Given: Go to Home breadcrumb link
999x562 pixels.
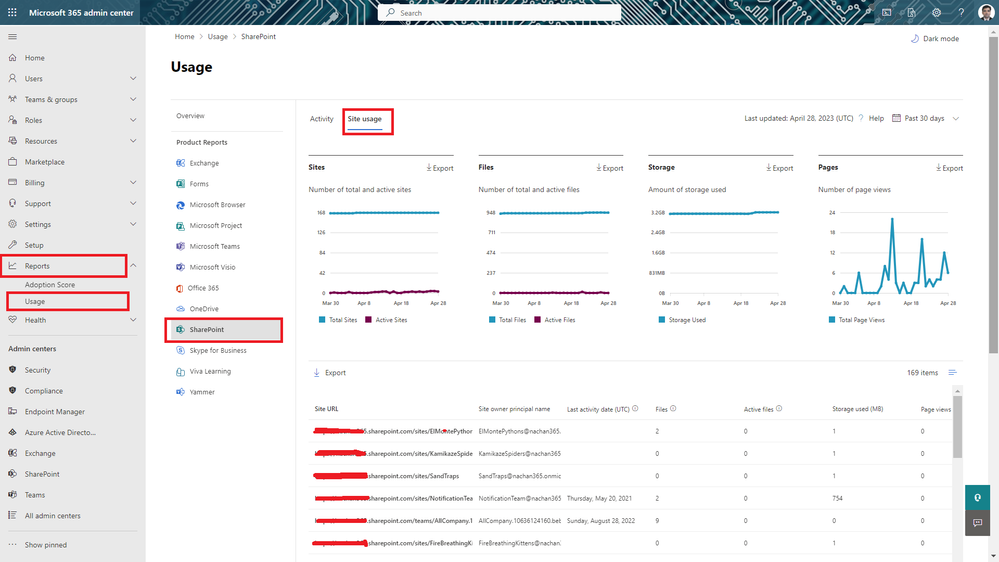Looking at the screenshot, I should [x=184, y=36].
